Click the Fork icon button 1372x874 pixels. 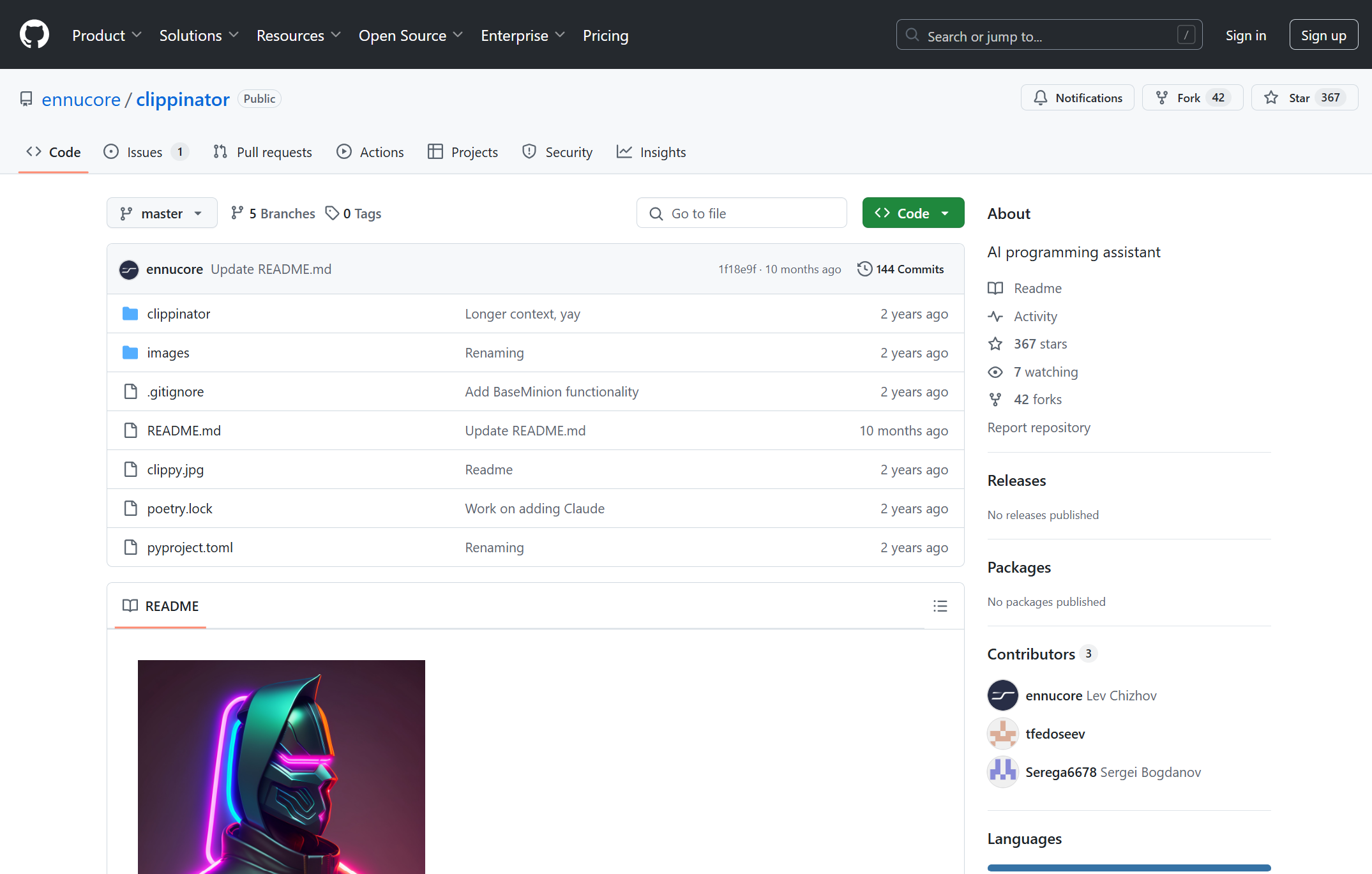1163,98
